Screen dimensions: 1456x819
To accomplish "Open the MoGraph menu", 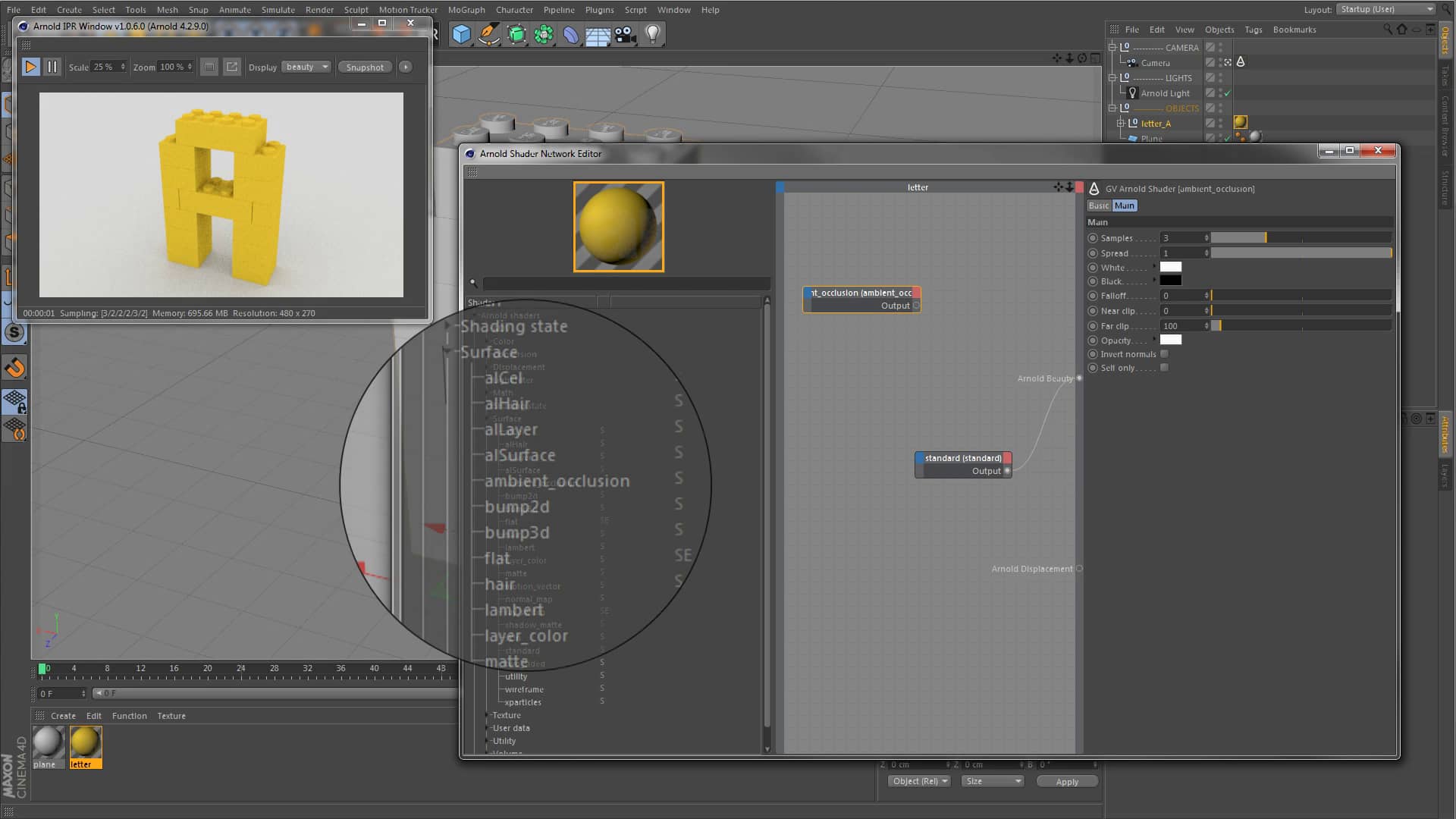I will tap(466, 10).
